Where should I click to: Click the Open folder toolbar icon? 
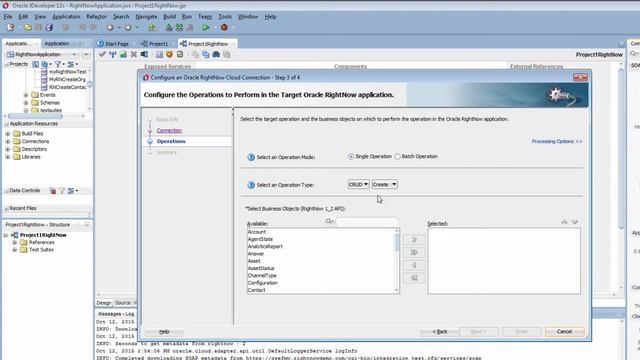point(27,27)
